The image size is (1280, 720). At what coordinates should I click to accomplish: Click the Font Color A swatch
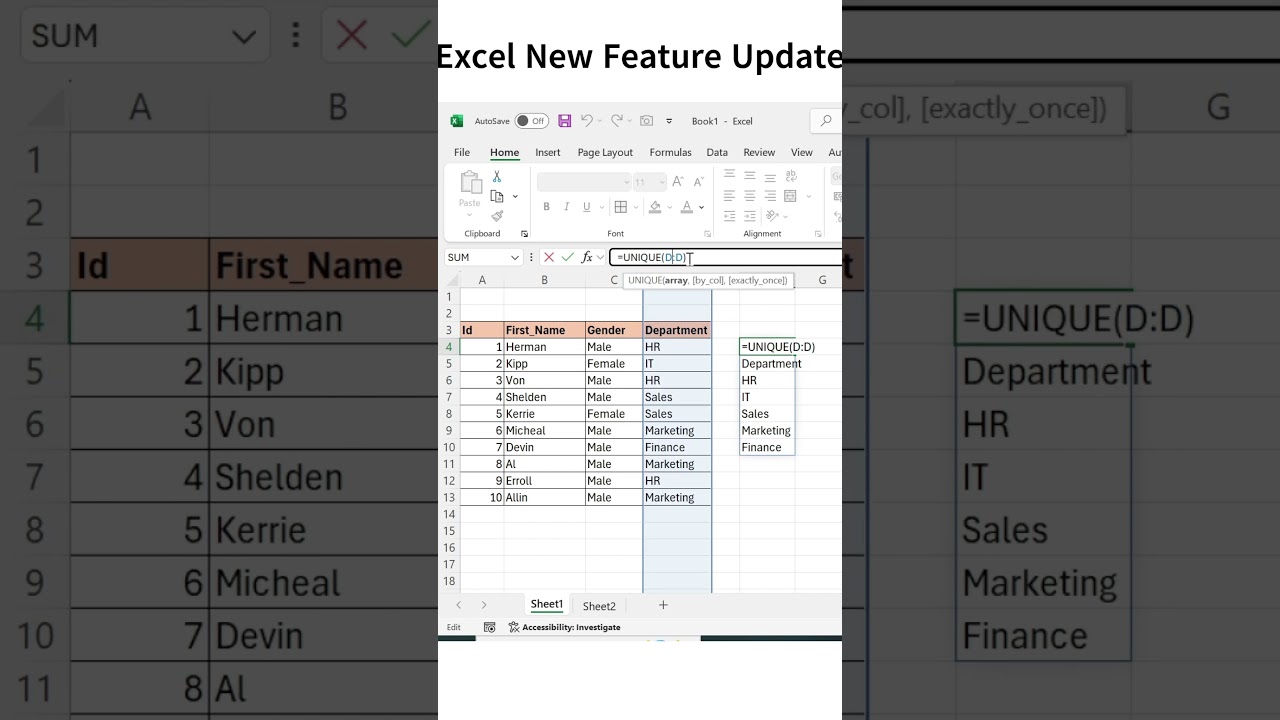pos(687,207)
